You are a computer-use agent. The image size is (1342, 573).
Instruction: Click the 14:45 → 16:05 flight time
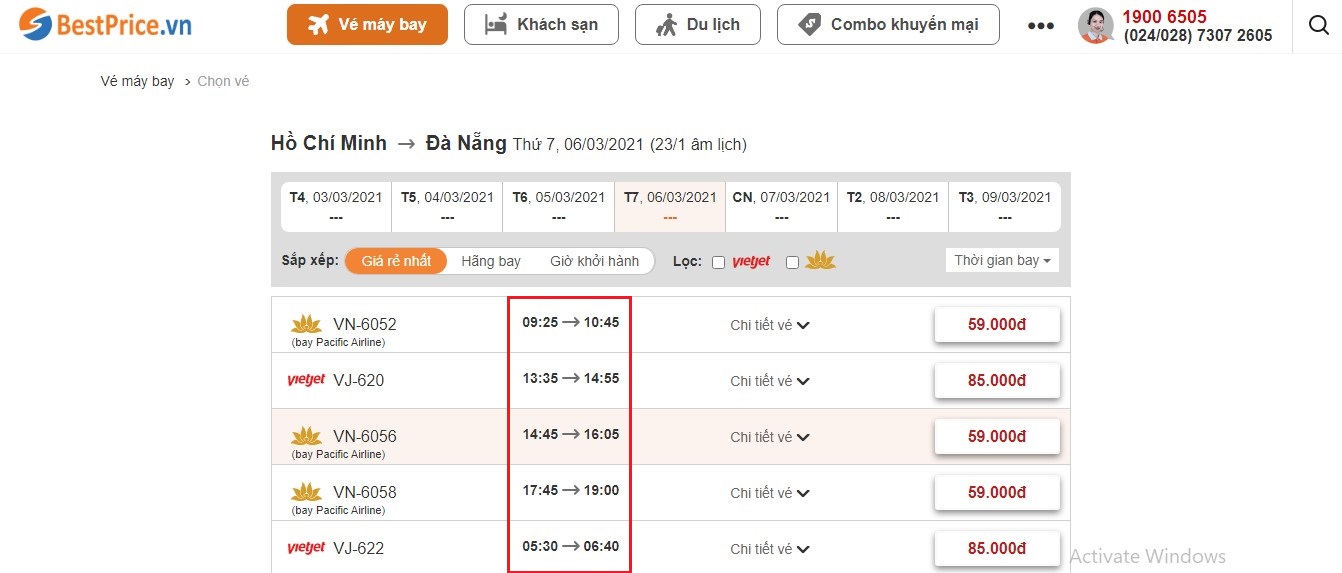click(571, 435)
